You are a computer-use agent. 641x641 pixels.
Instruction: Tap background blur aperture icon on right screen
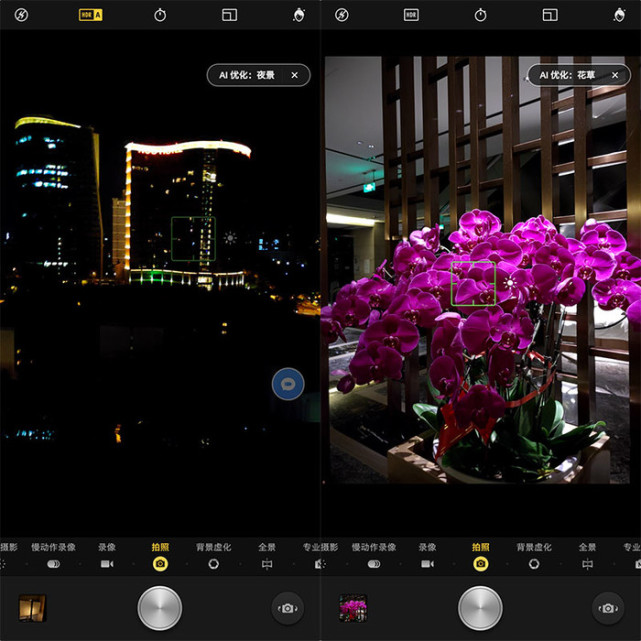(x=534, y=564)
